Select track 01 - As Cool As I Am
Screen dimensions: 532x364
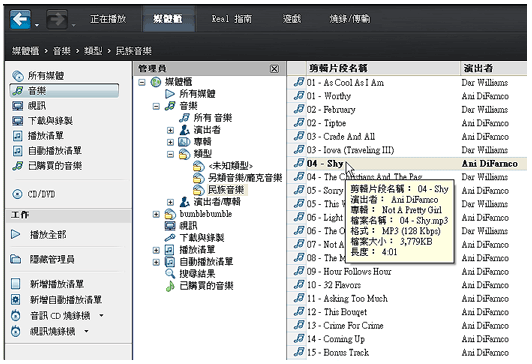tap(345, 83)
